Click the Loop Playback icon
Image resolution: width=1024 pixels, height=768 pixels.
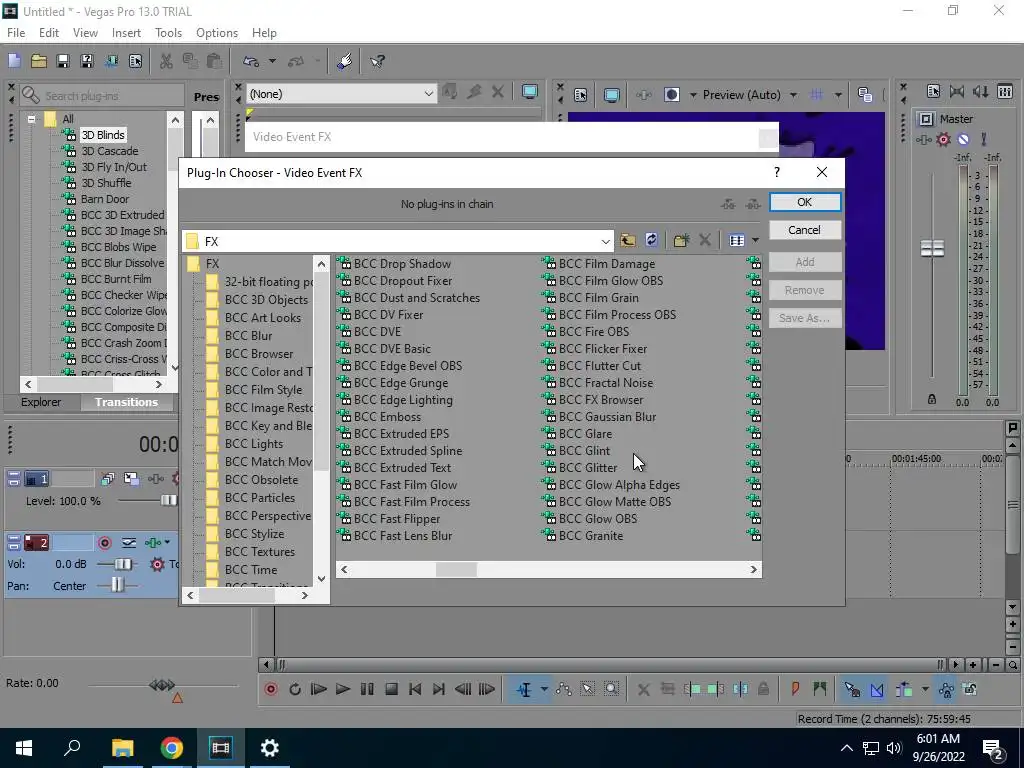(x=295, y=689)
